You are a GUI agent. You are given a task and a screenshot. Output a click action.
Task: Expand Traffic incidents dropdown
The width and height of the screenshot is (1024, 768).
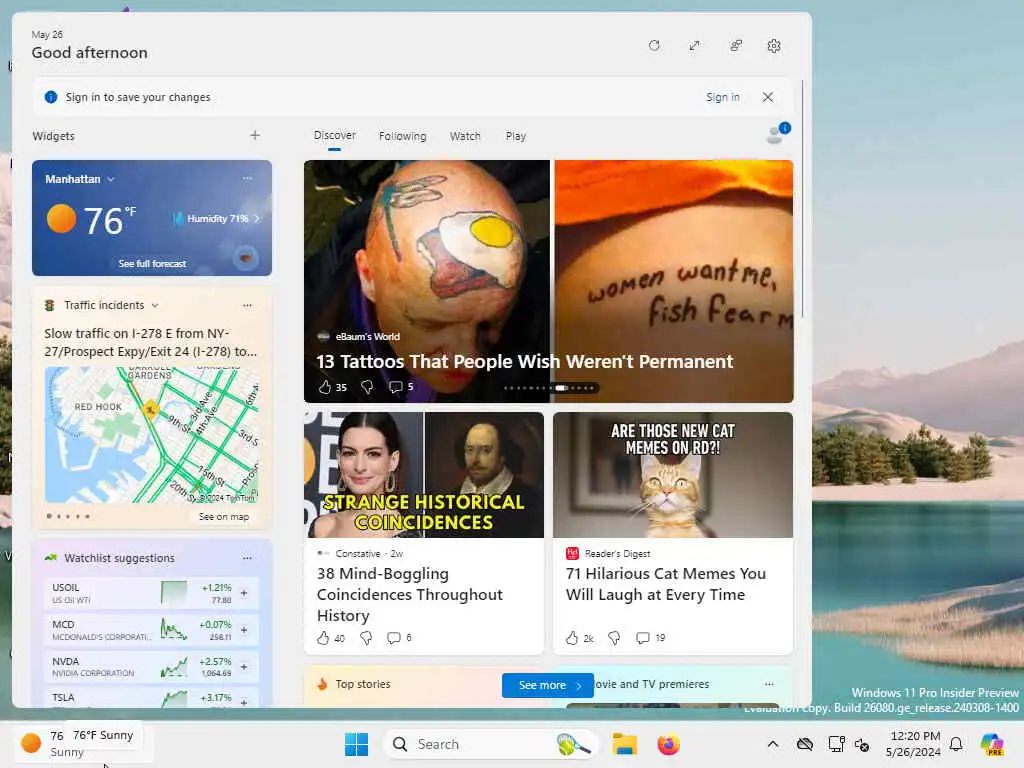[x=155, y=305]
